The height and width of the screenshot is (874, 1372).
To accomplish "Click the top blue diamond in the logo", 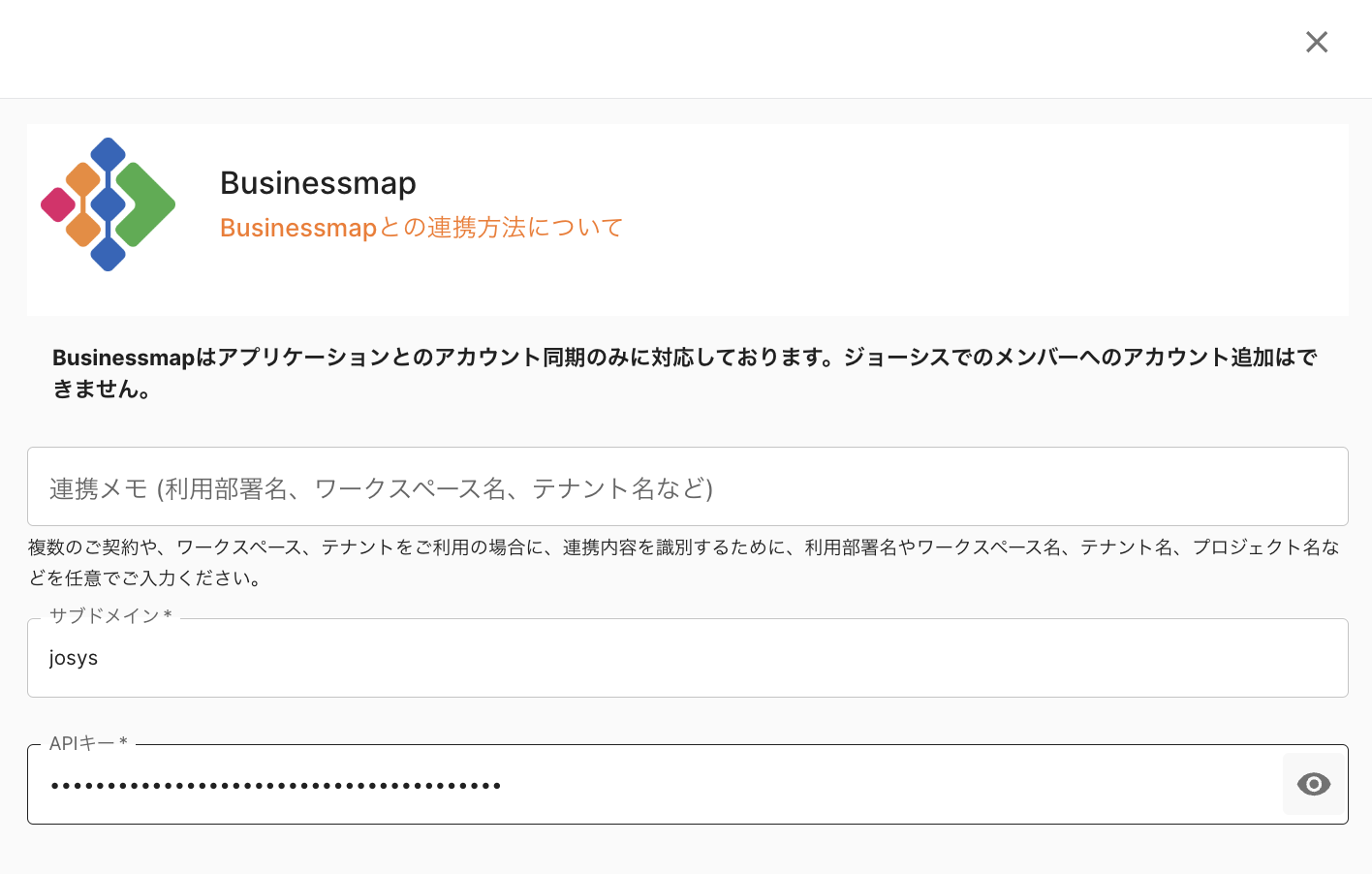I will [x=108, y=155].
